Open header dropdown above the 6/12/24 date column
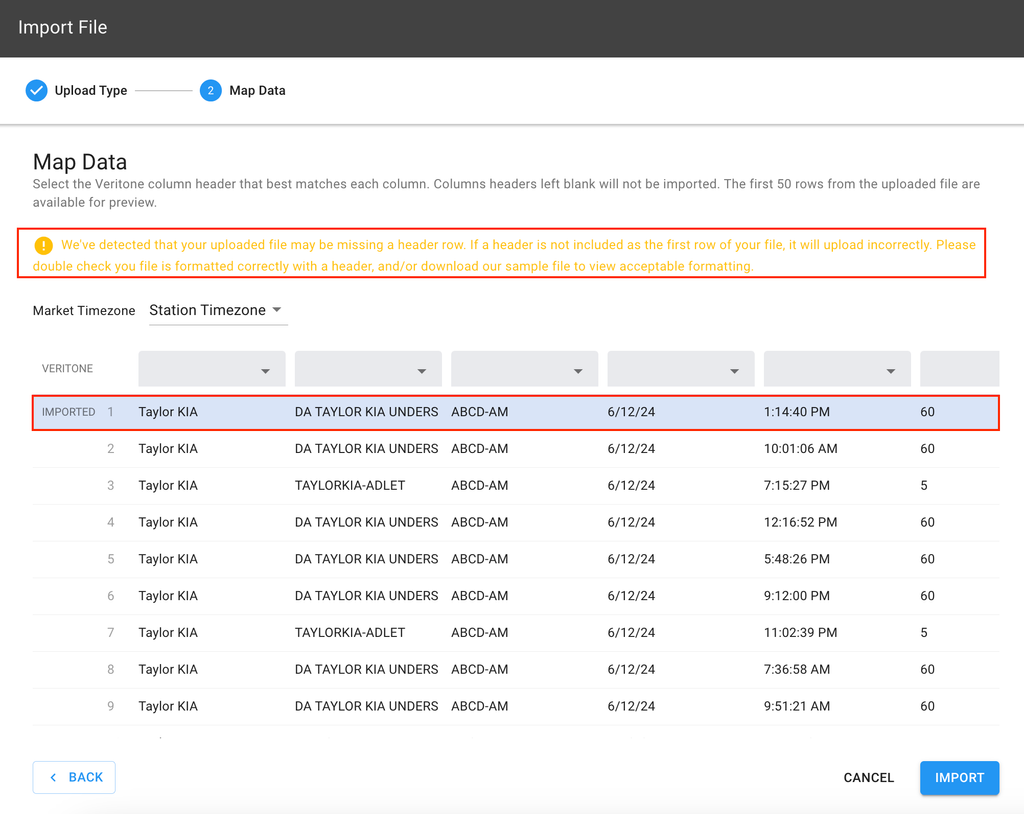 pyautogui.click(x=681, y=369)
